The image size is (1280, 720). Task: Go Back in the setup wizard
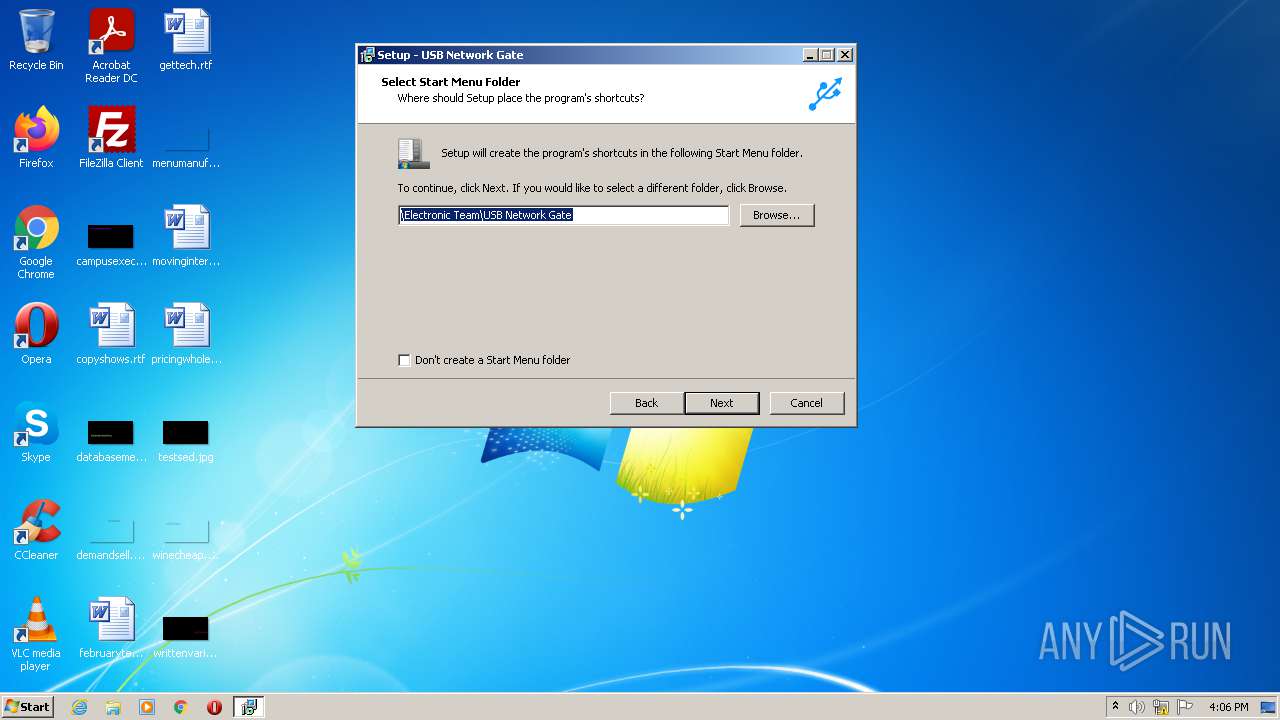(646, 403)
